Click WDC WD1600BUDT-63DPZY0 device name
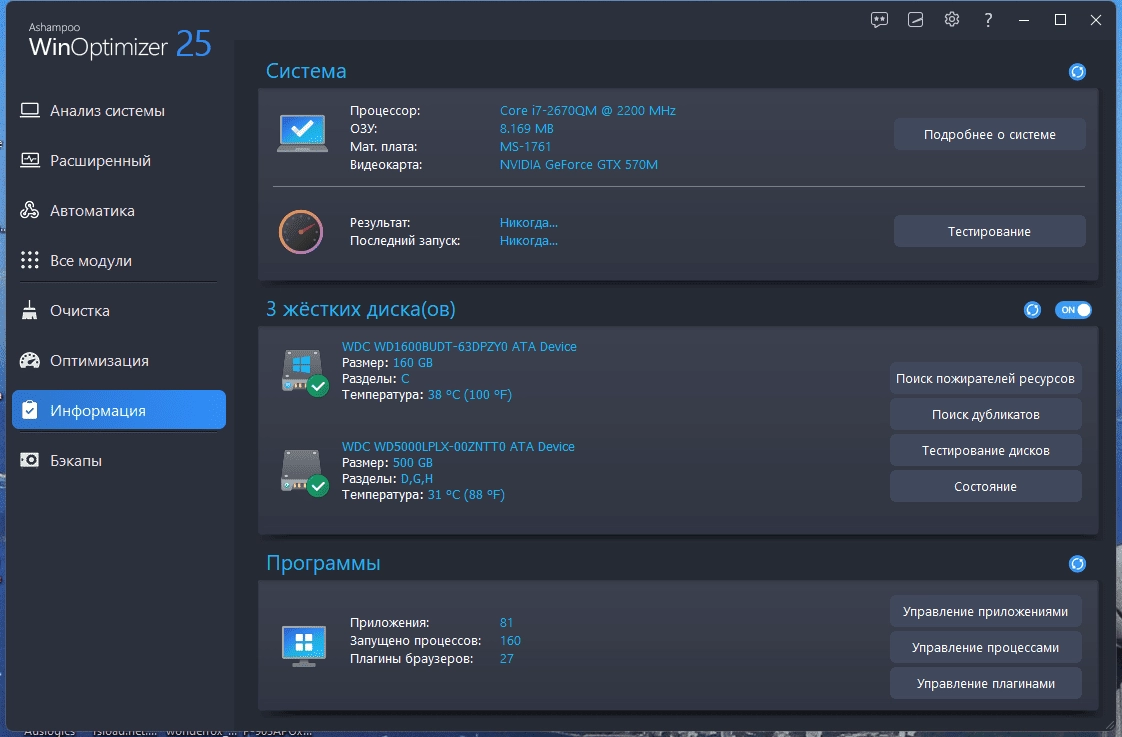The height and width of the screenshot is (737, 1122). tap(459, 346)
